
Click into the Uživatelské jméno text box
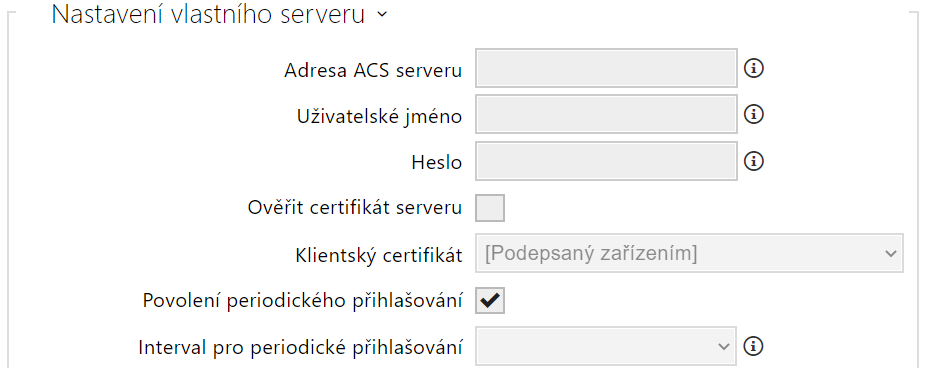coord(606,114)
